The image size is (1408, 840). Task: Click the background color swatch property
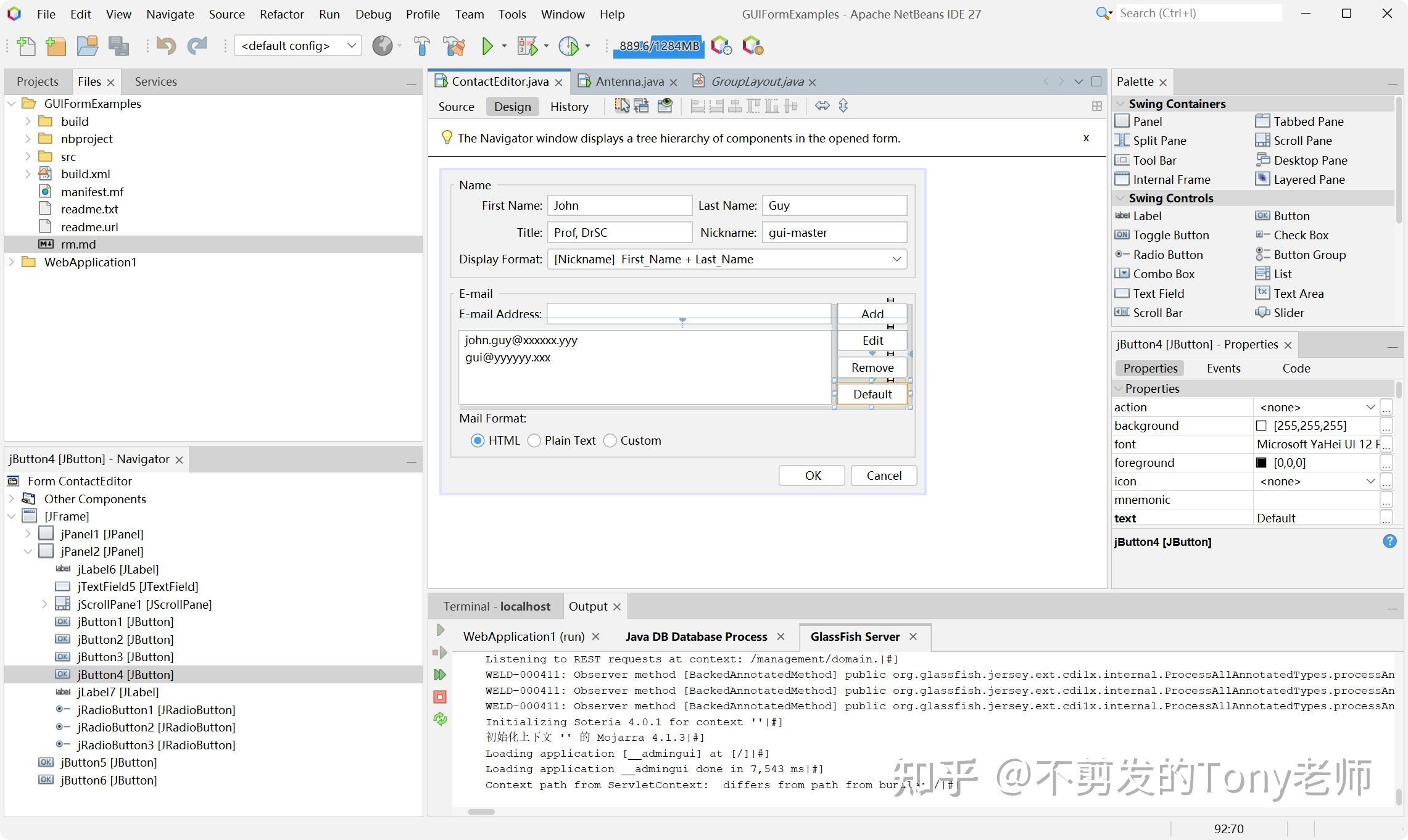tap(1261, 426)
